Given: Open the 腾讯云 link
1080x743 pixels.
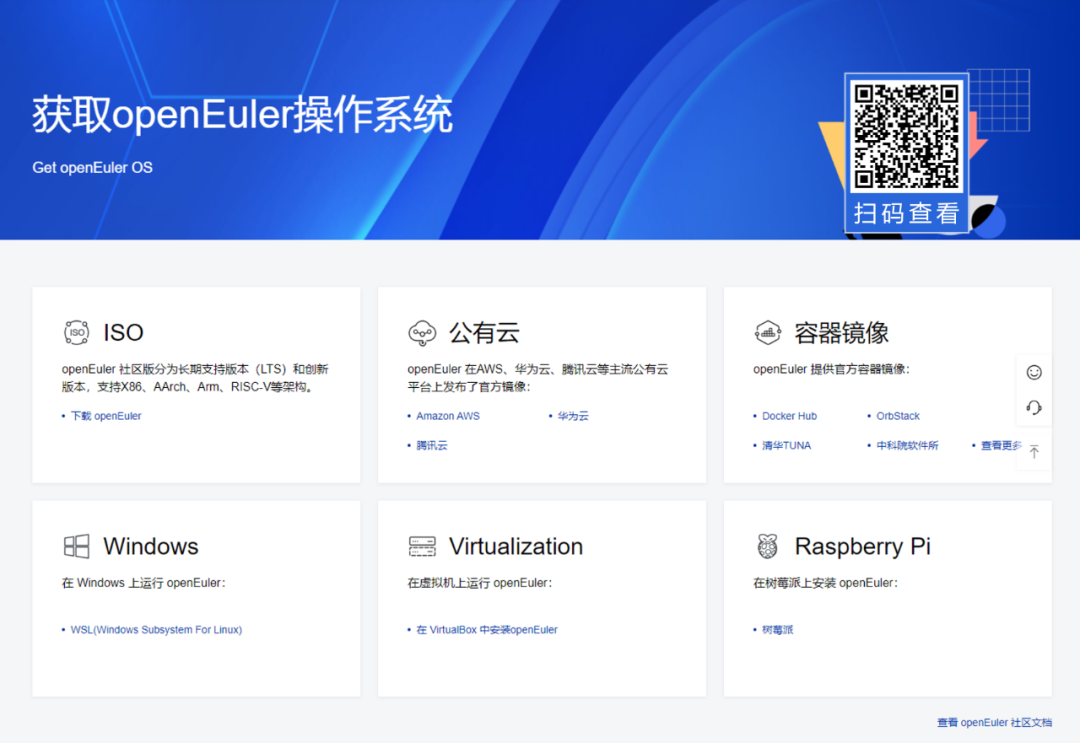Looking at the screenshot, I should coord(432,446).
